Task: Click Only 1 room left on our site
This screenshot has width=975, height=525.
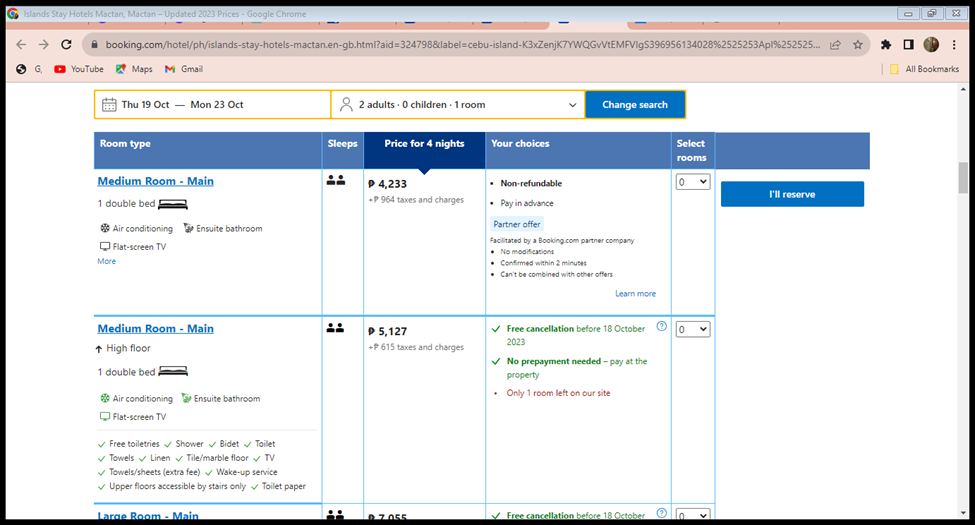Action: [558, 393]
